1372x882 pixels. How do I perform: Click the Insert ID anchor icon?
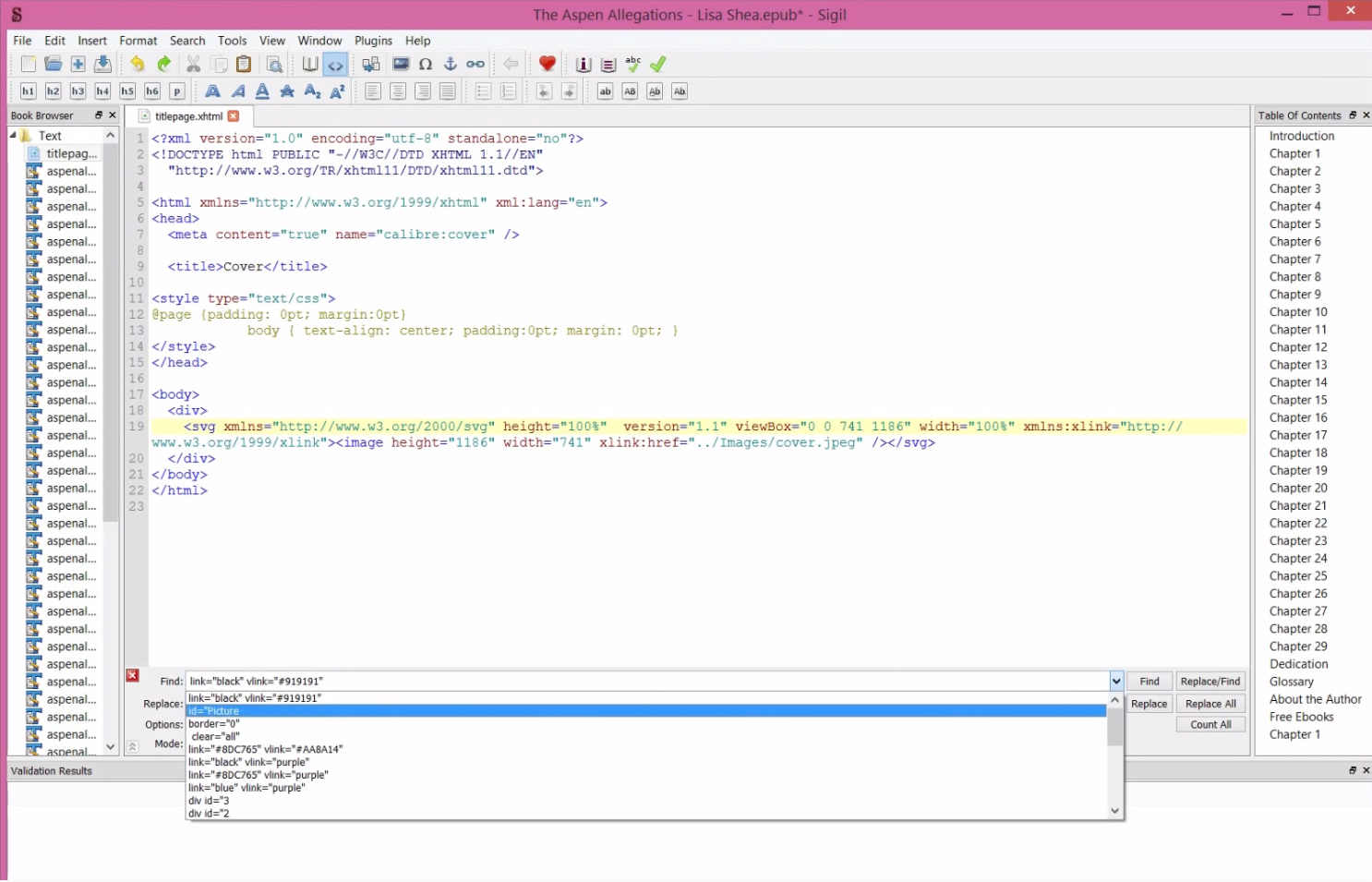(451, 65)
